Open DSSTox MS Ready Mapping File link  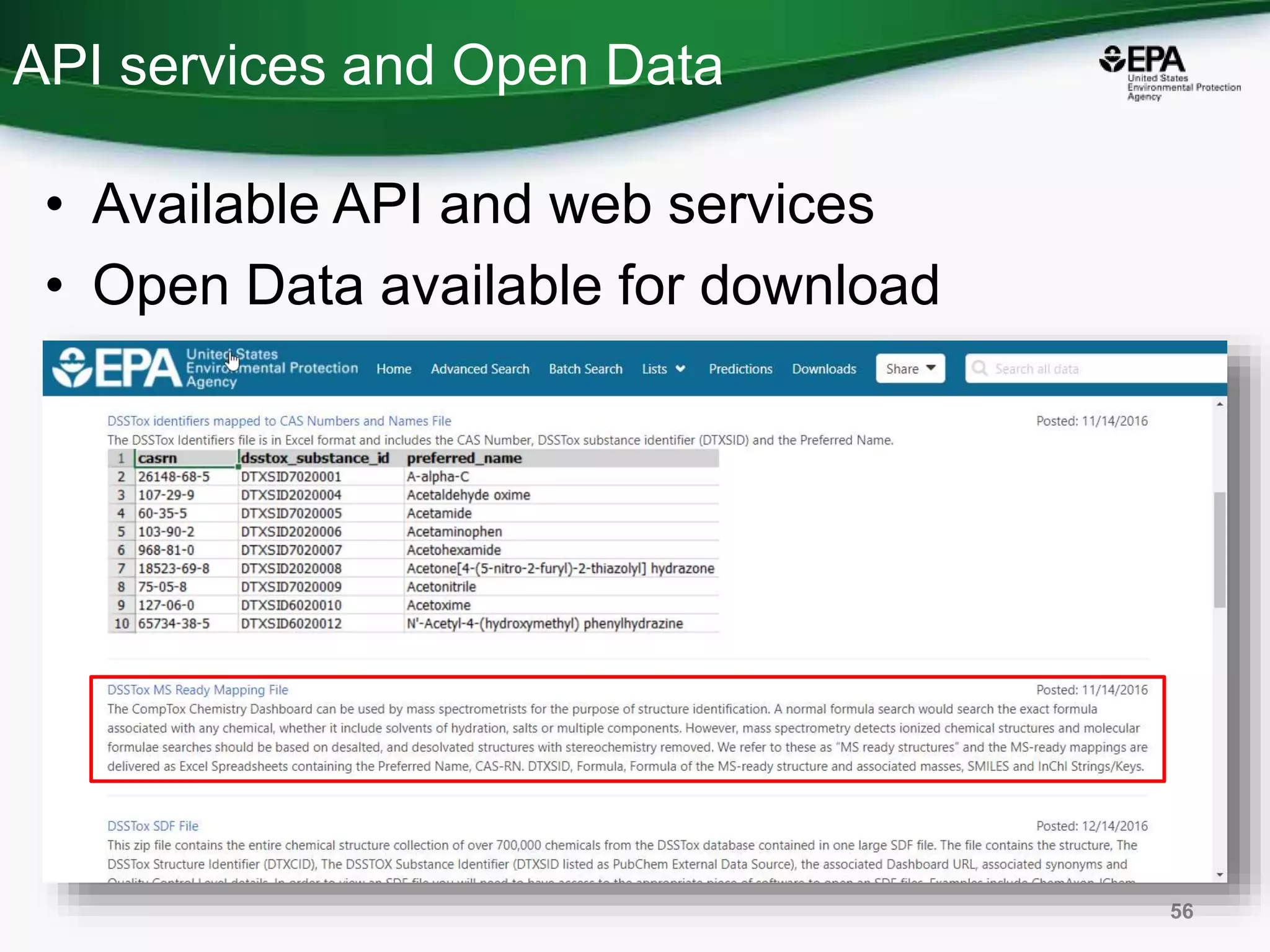click(x=198, y=690)
